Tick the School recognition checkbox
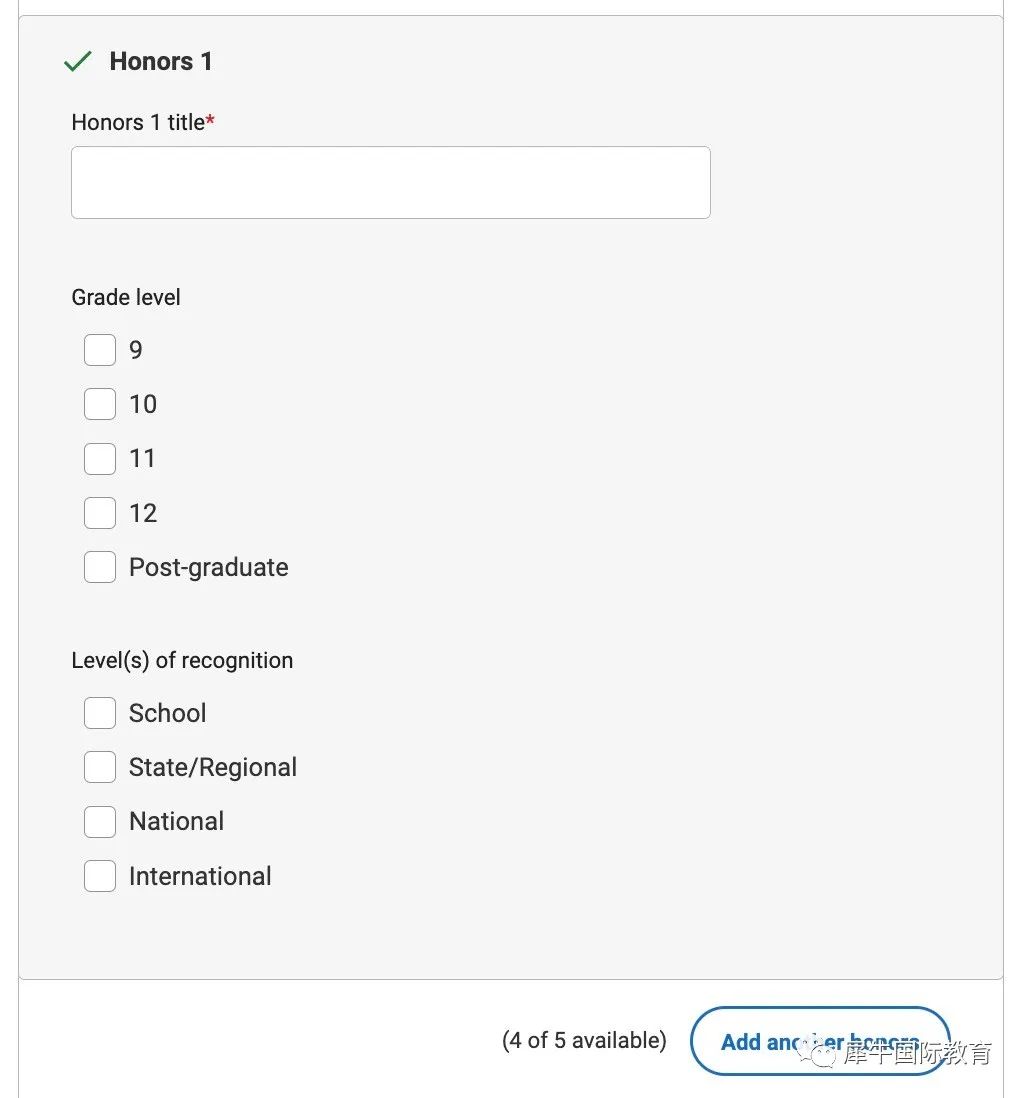 100,713
